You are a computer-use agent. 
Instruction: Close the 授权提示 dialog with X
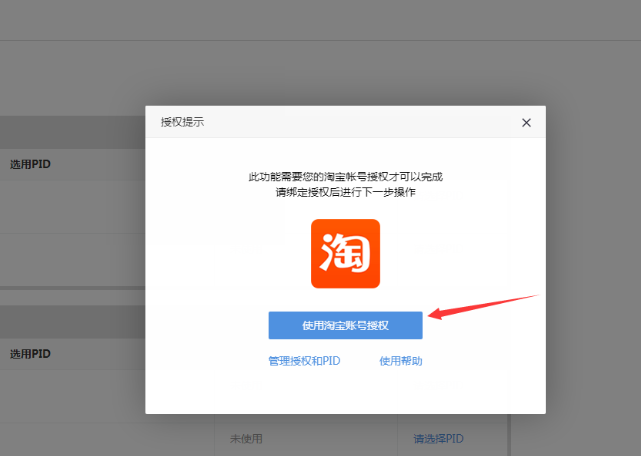point(526,122)
